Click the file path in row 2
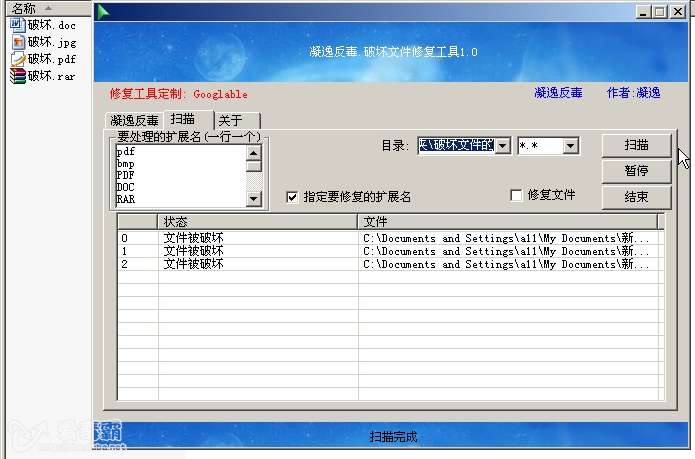 tap(506, 264)
